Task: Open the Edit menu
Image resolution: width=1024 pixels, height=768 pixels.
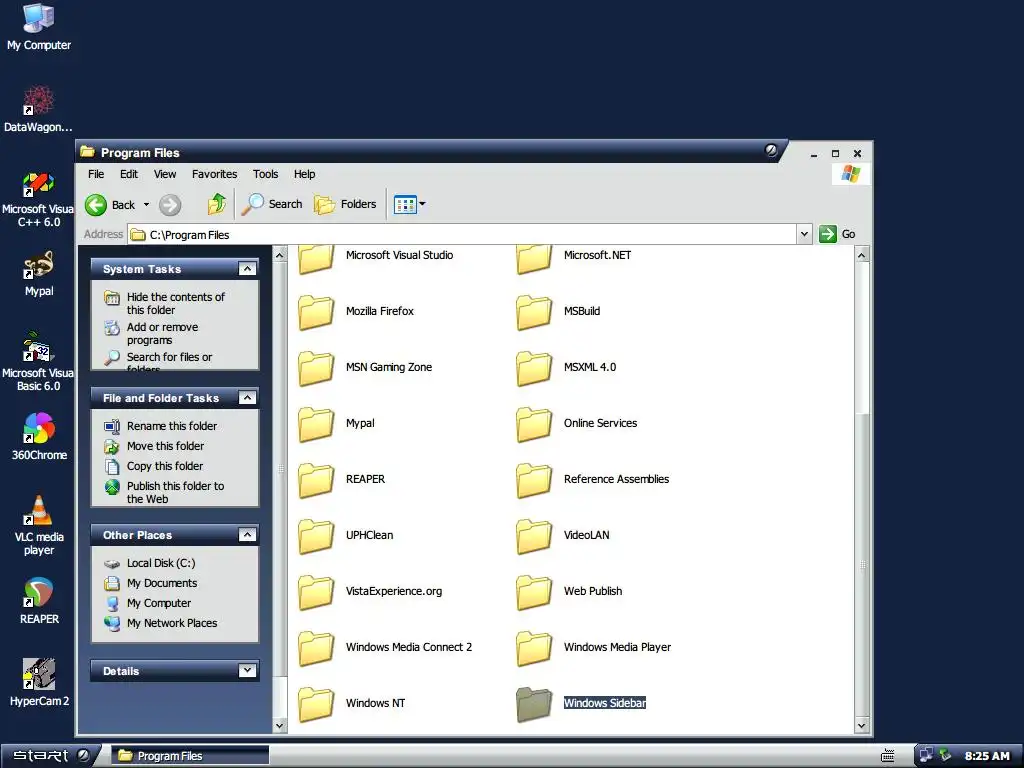Action: click(129, 174)
